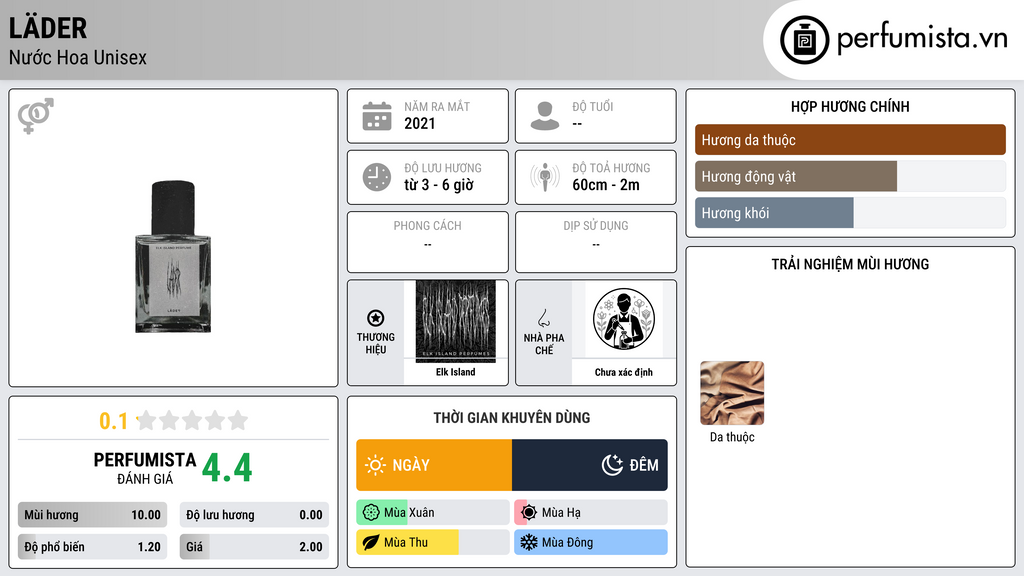The width and height of the screenshot is (1024, 576).
Task: Select the Đêm night-time segment
Action: 590,465
